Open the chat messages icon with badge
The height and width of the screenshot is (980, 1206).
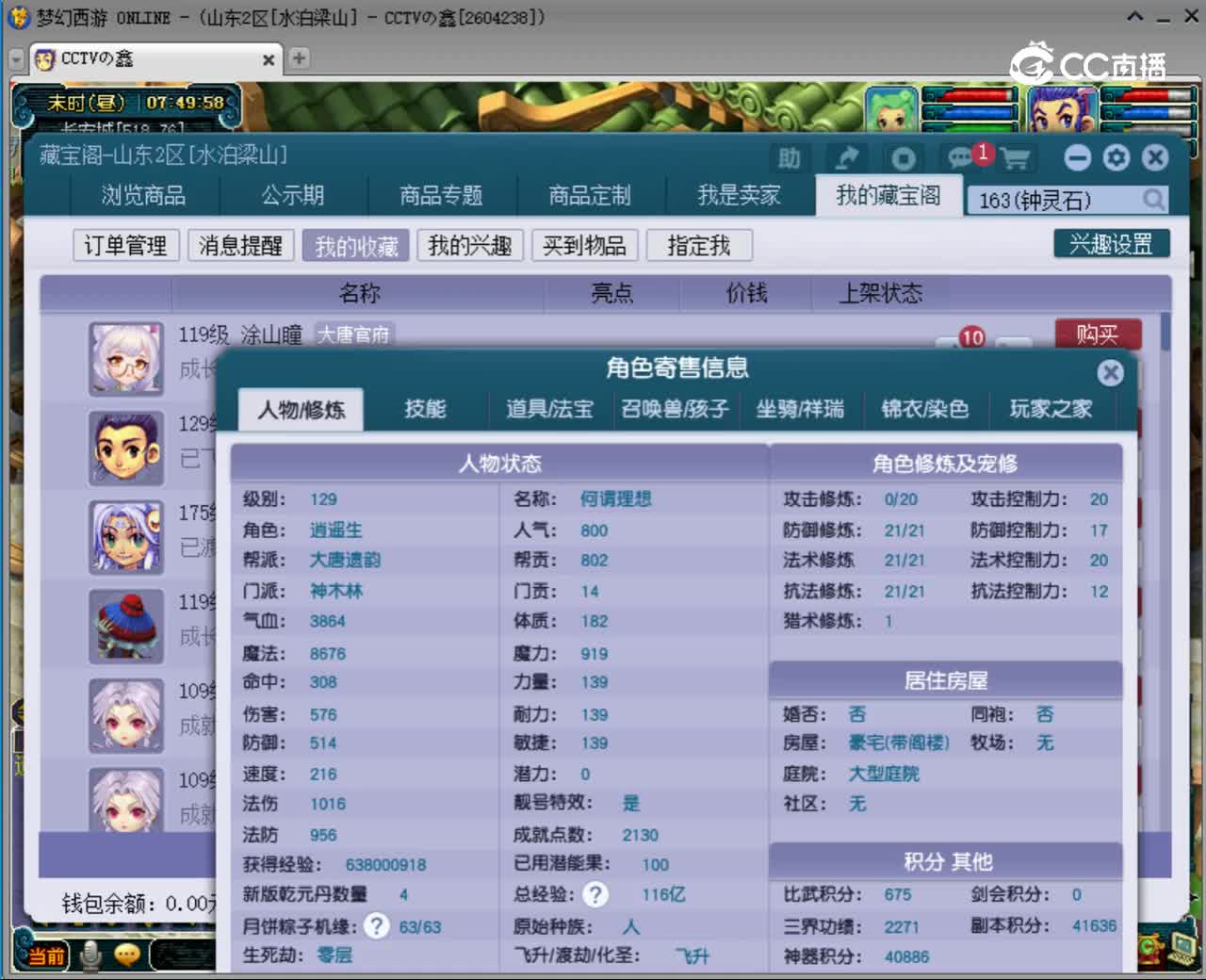click(x=961, y=157)
